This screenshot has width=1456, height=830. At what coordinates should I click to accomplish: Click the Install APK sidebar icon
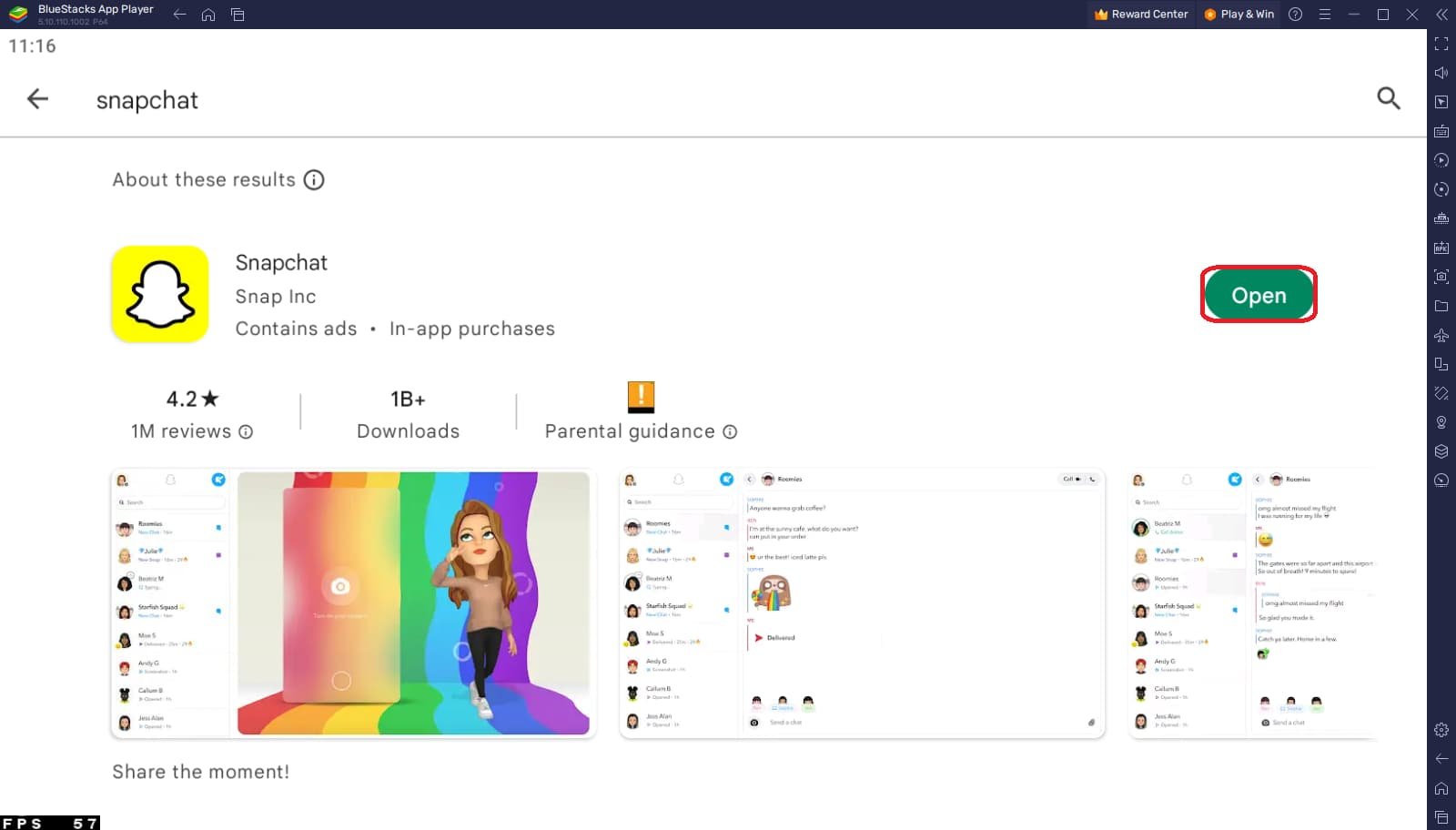(x=1441, y=248)
